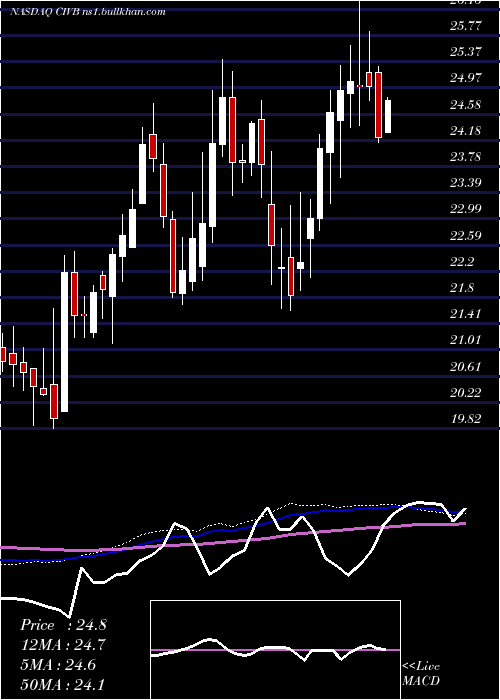Click the 24.58 price axis label

coord(466,105)
